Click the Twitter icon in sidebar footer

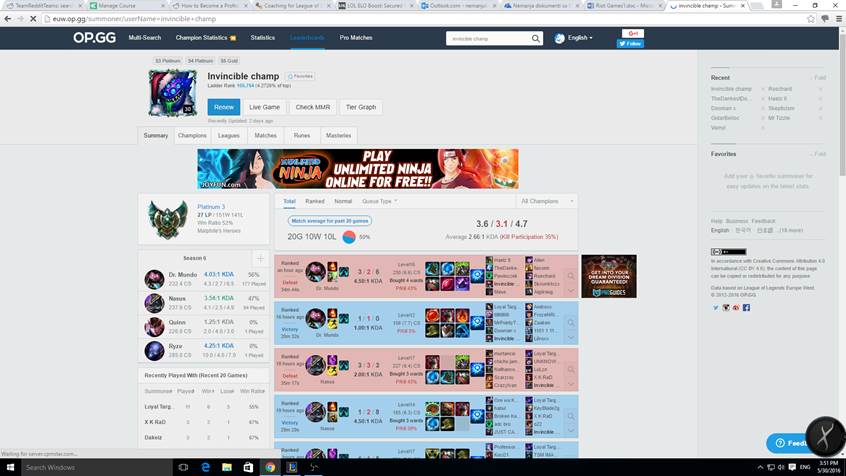coord(715,308)
